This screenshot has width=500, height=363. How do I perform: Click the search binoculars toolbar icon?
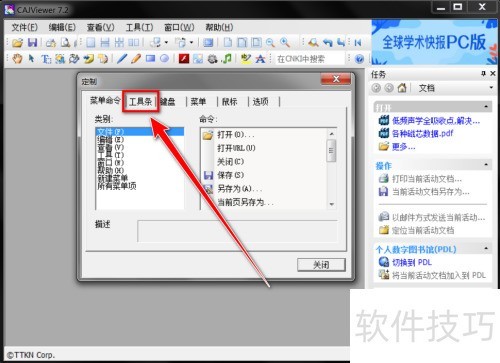tap(313, 43)
